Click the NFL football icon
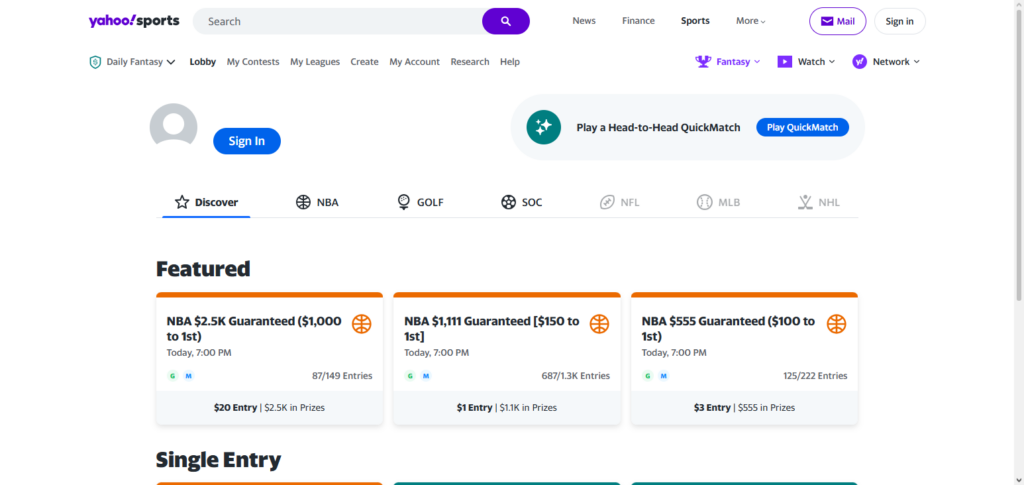1024x485 pixels. pyautogui.click(x=607, y=202)
